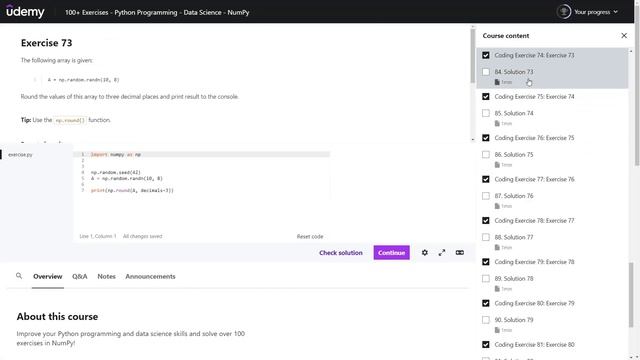This screenshot has width=640, height=360.
Task: Click document icon under Solution 75
Action: [x=497, y=165]
